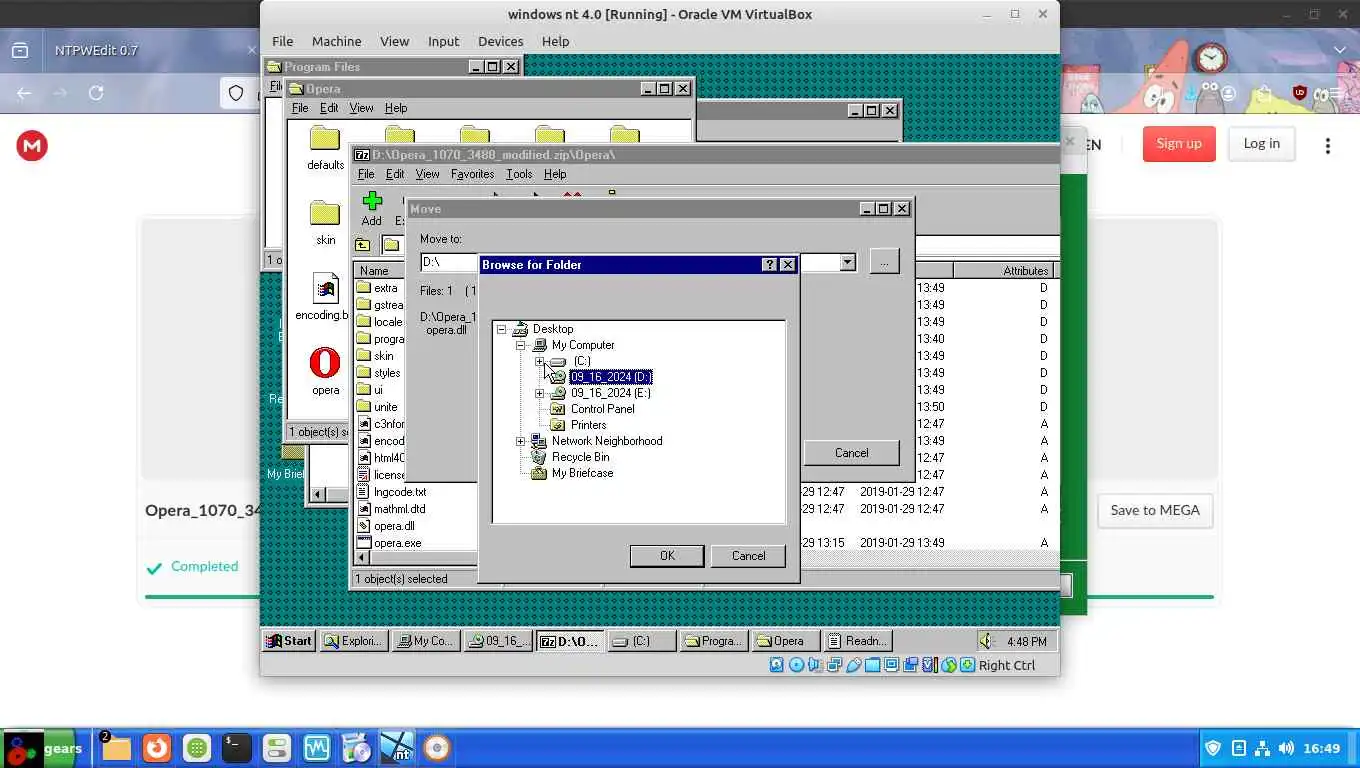Switch to Explori... taskbar button
Viewport: 1360px width, 768px height.
point(354,641)
